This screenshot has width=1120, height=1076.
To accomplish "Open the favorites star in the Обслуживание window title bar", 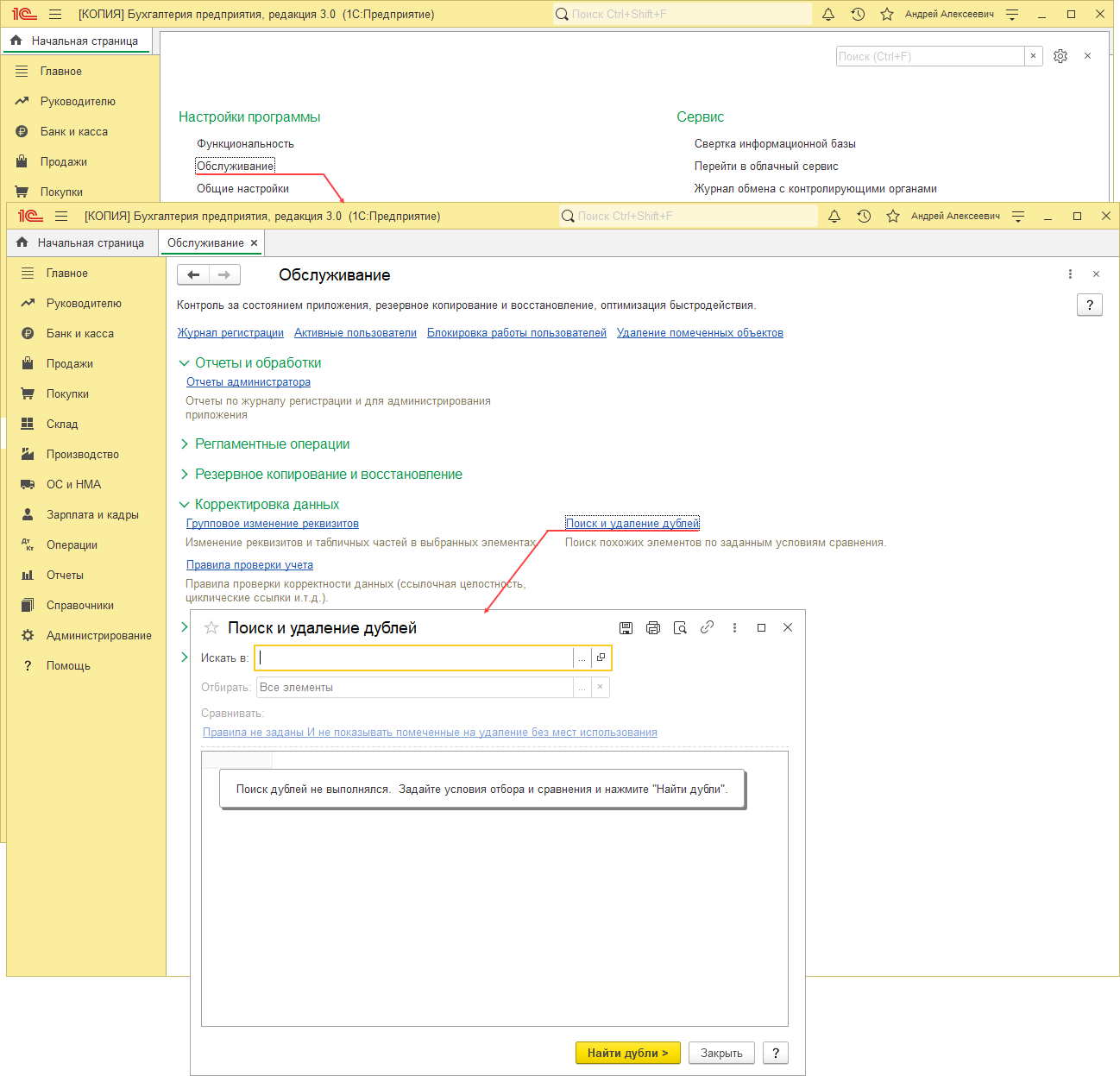I will (x=893, y=217).
